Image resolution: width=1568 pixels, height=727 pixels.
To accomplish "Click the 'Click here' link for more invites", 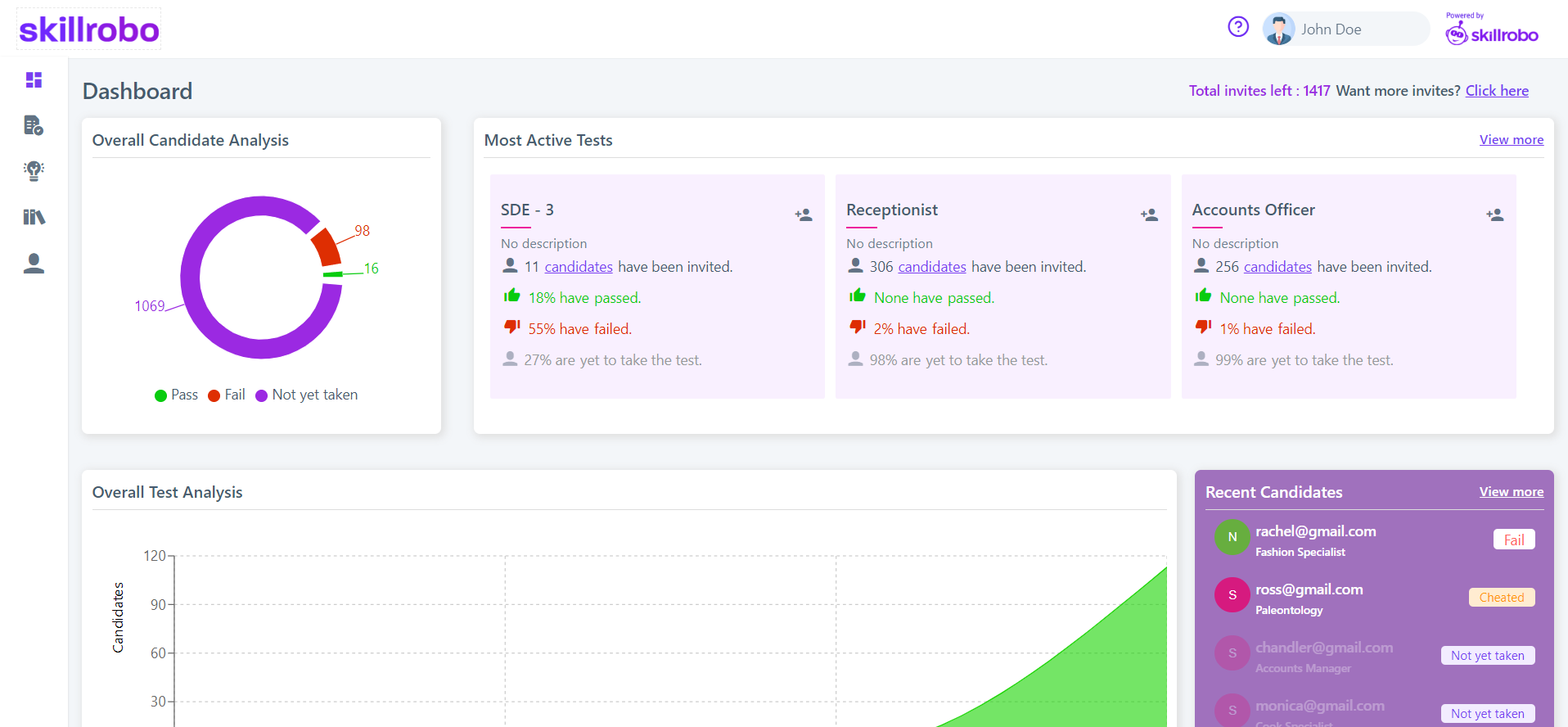I will 1497,91.
